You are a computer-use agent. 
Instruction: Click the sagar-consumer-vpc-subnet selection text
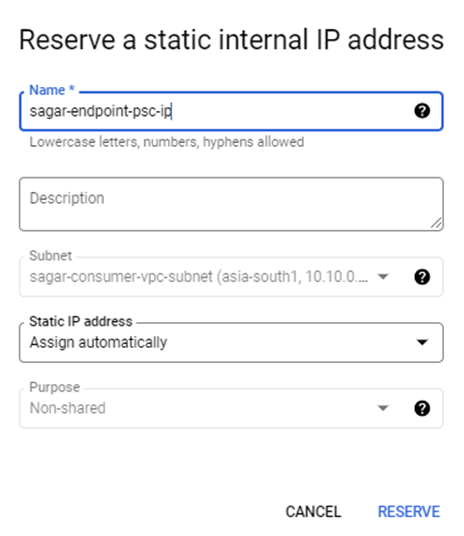click(x=199, y=277)
